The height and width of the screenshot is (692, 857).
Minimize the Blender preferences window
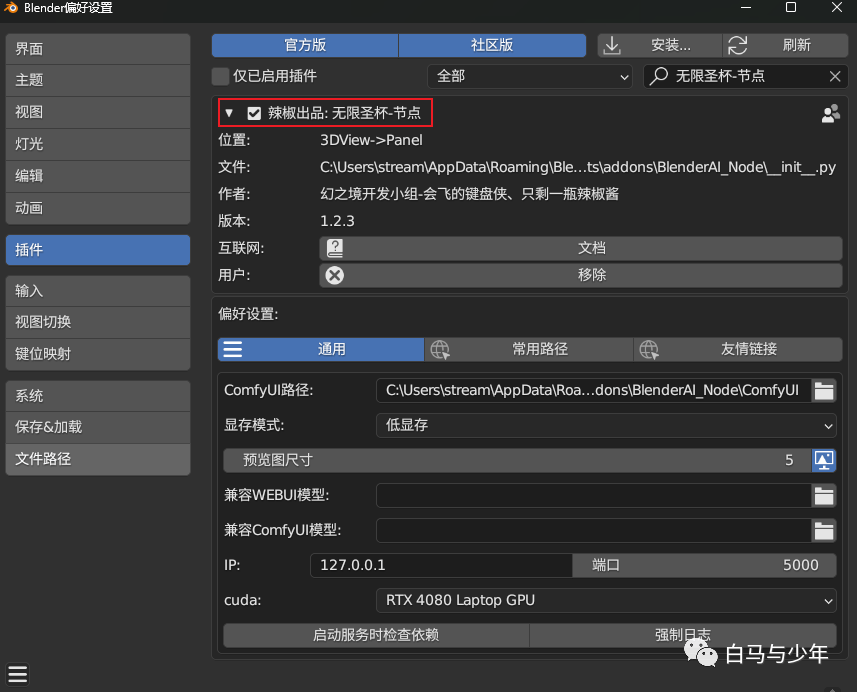click(746, 8)
